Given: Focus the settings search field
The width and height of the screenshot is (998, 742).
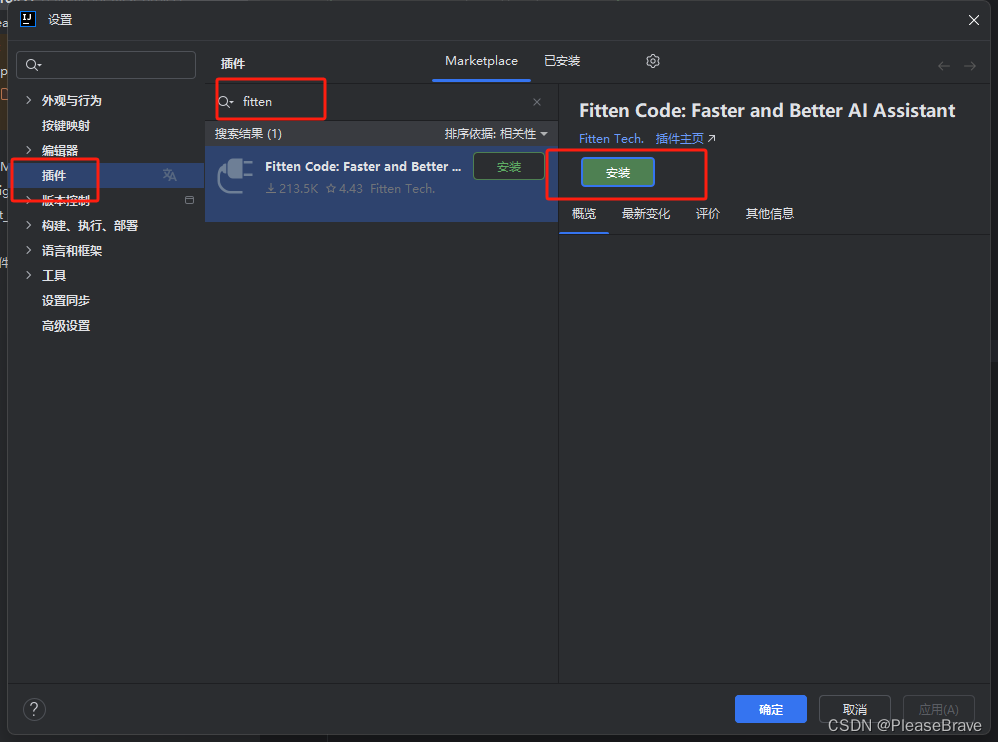Looking at the screenshot, I should 106,65.
